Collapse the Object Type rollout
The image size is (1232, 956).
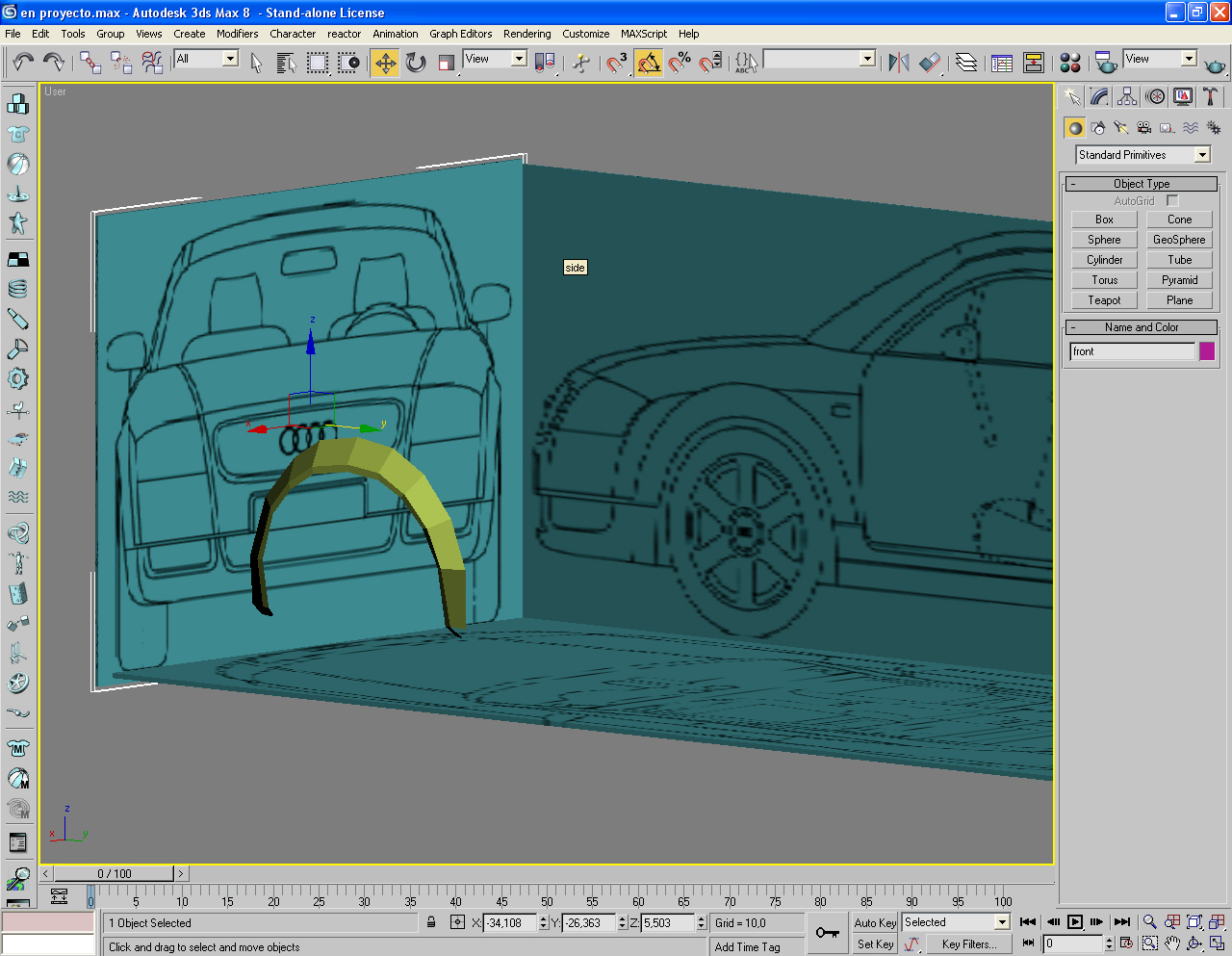coord(1142,184)
